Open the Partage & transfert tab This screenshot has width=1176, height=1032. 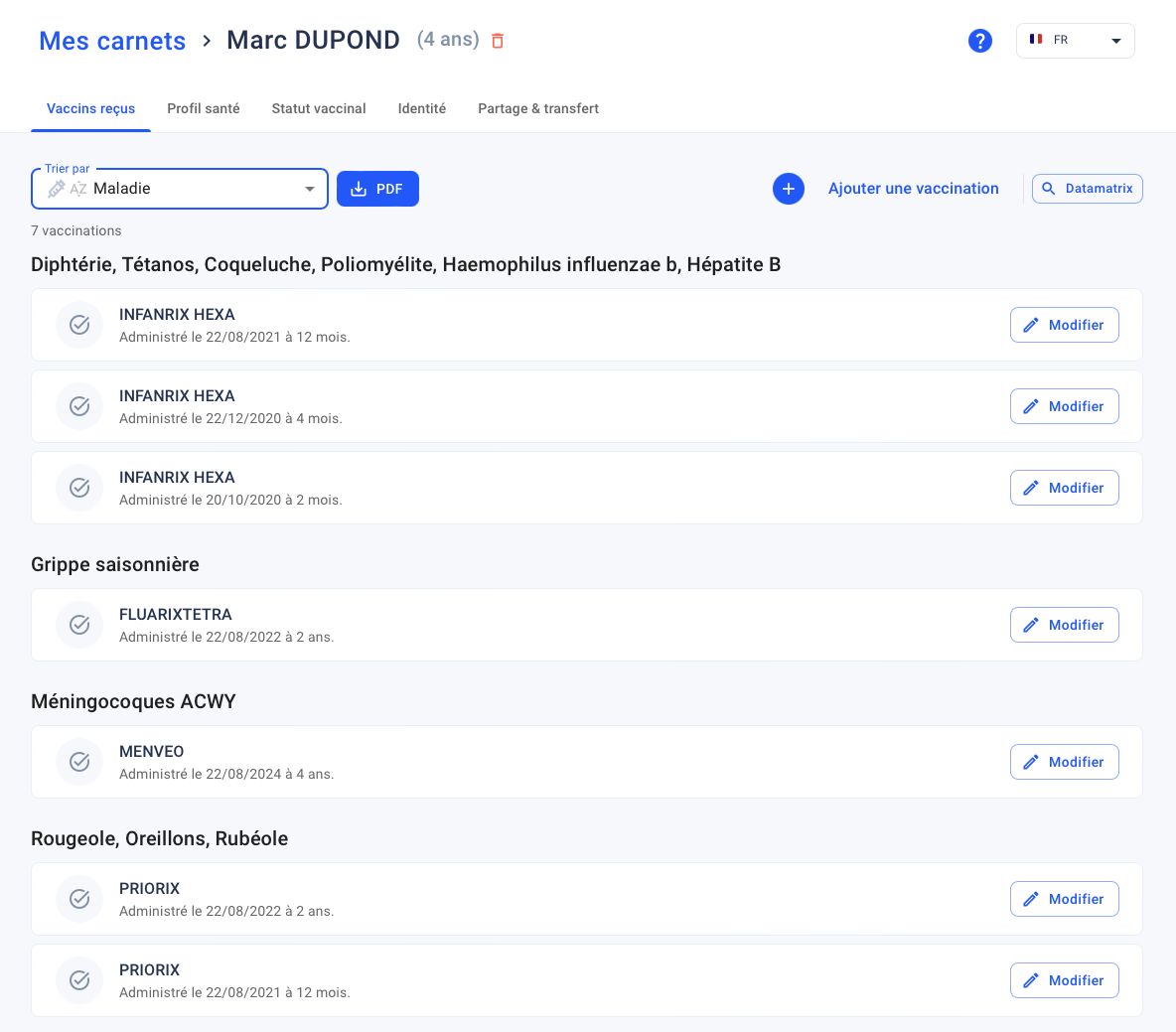pyautogui.click(x=538, y=108)
